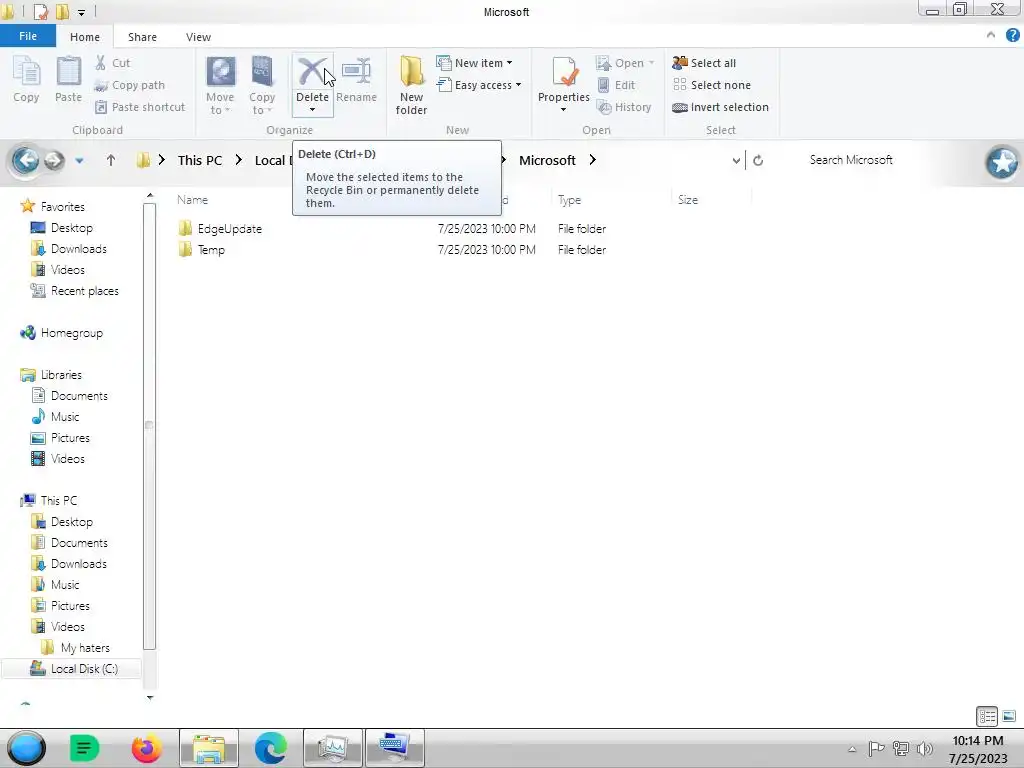Click Microsoft in the address breadcrumb
The height and width of the screenshot is (768, 1024).
(x=547, y=161)
